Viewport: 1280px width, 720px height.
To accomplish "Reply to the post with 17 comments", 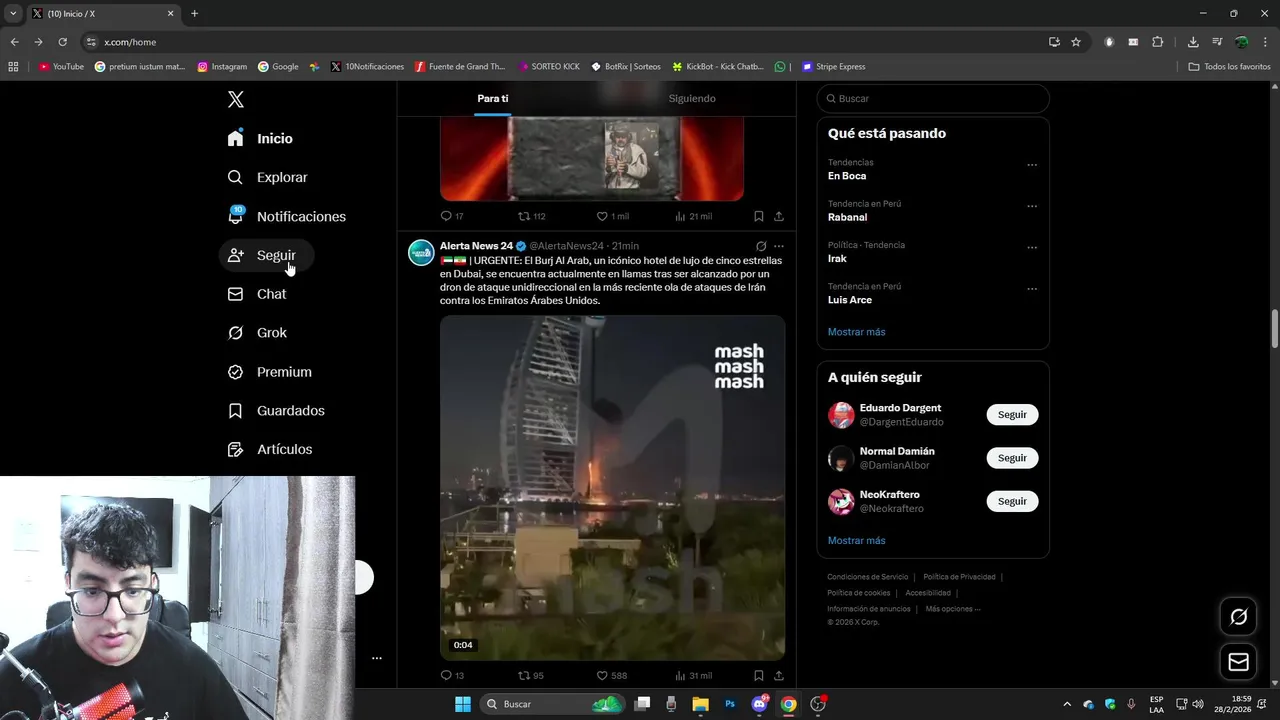I will click(x=452, y=216).
